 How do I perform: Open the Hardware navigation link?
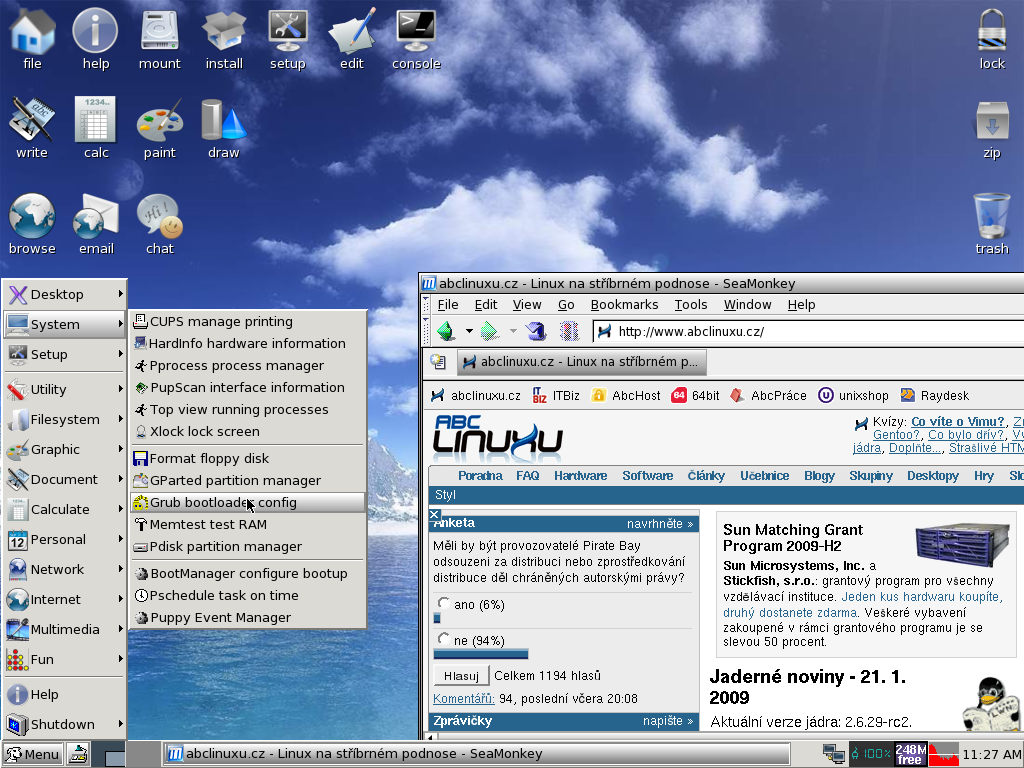pos(581,475)
